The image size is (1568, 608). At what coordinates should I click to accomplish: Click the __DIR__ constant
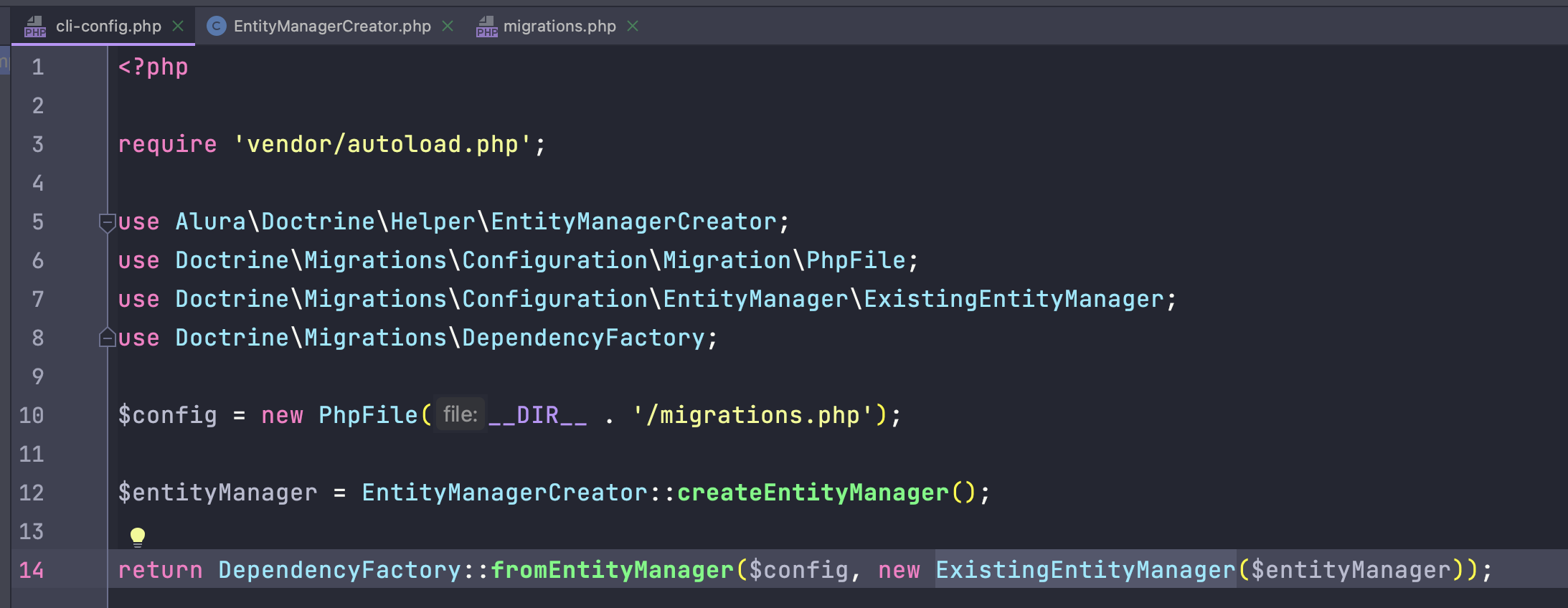(538, 415)
